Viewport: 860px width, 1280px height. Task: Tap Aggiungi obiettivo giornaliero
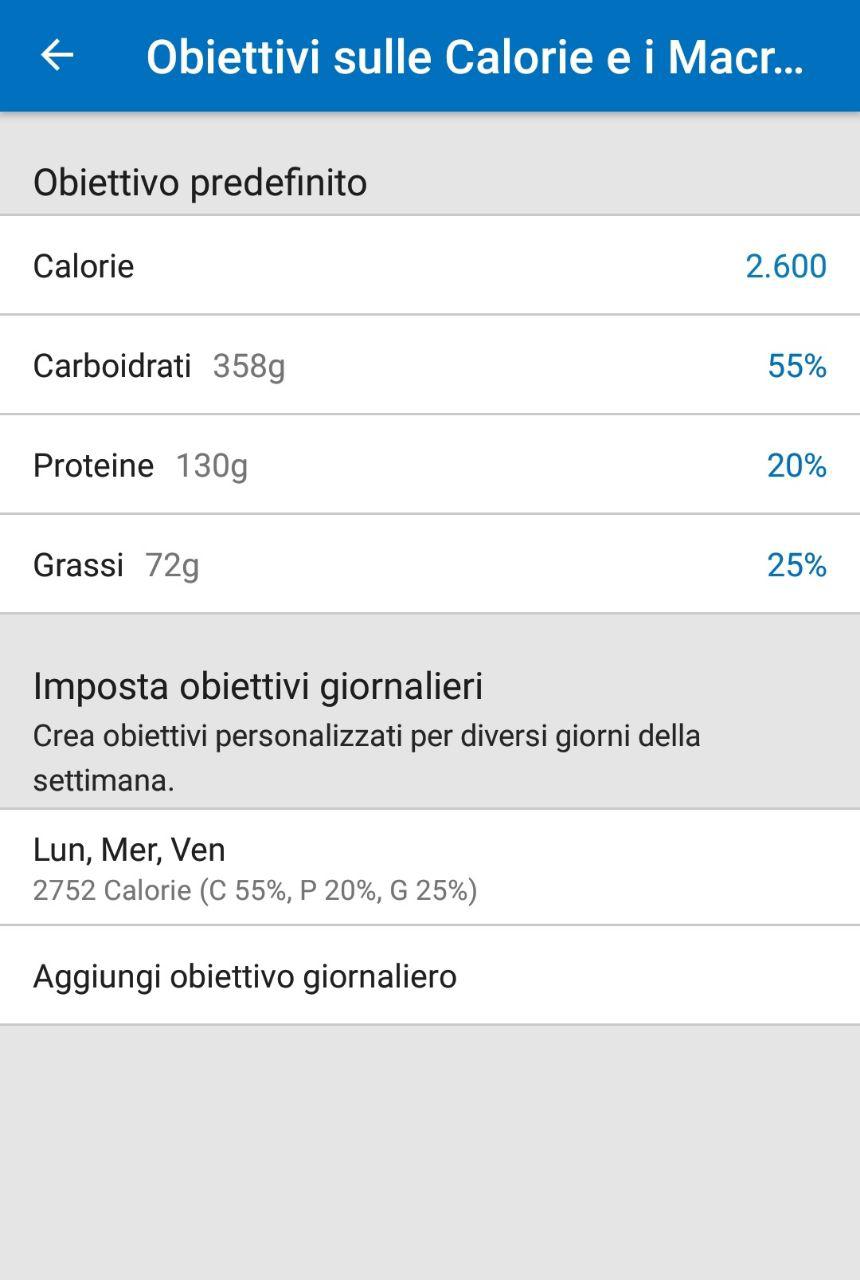(245, 976)
